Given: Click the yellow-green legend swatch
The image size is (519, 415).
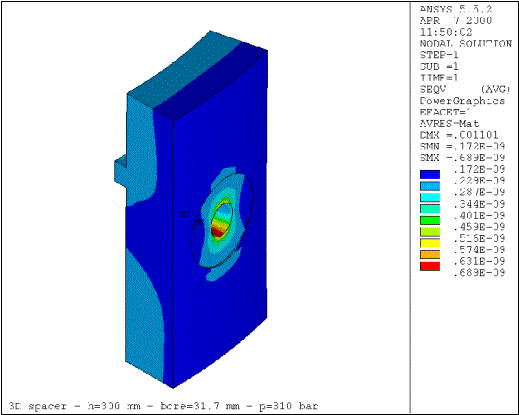Looking at the screenshot, I should point(430,232).
